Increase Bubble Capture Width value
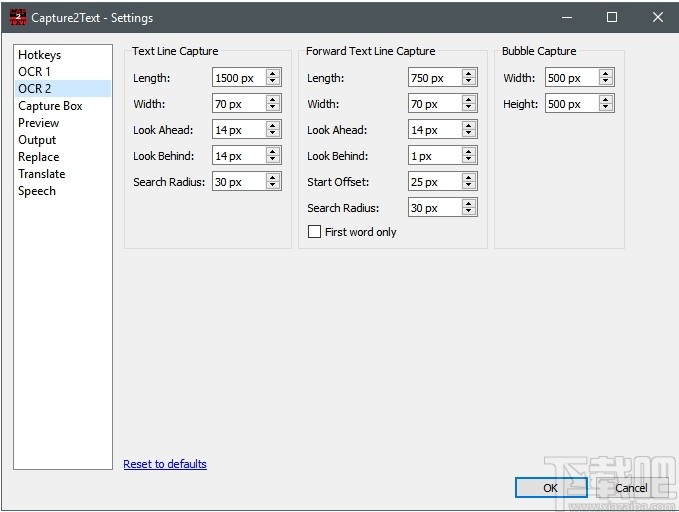 coord(606,74)
